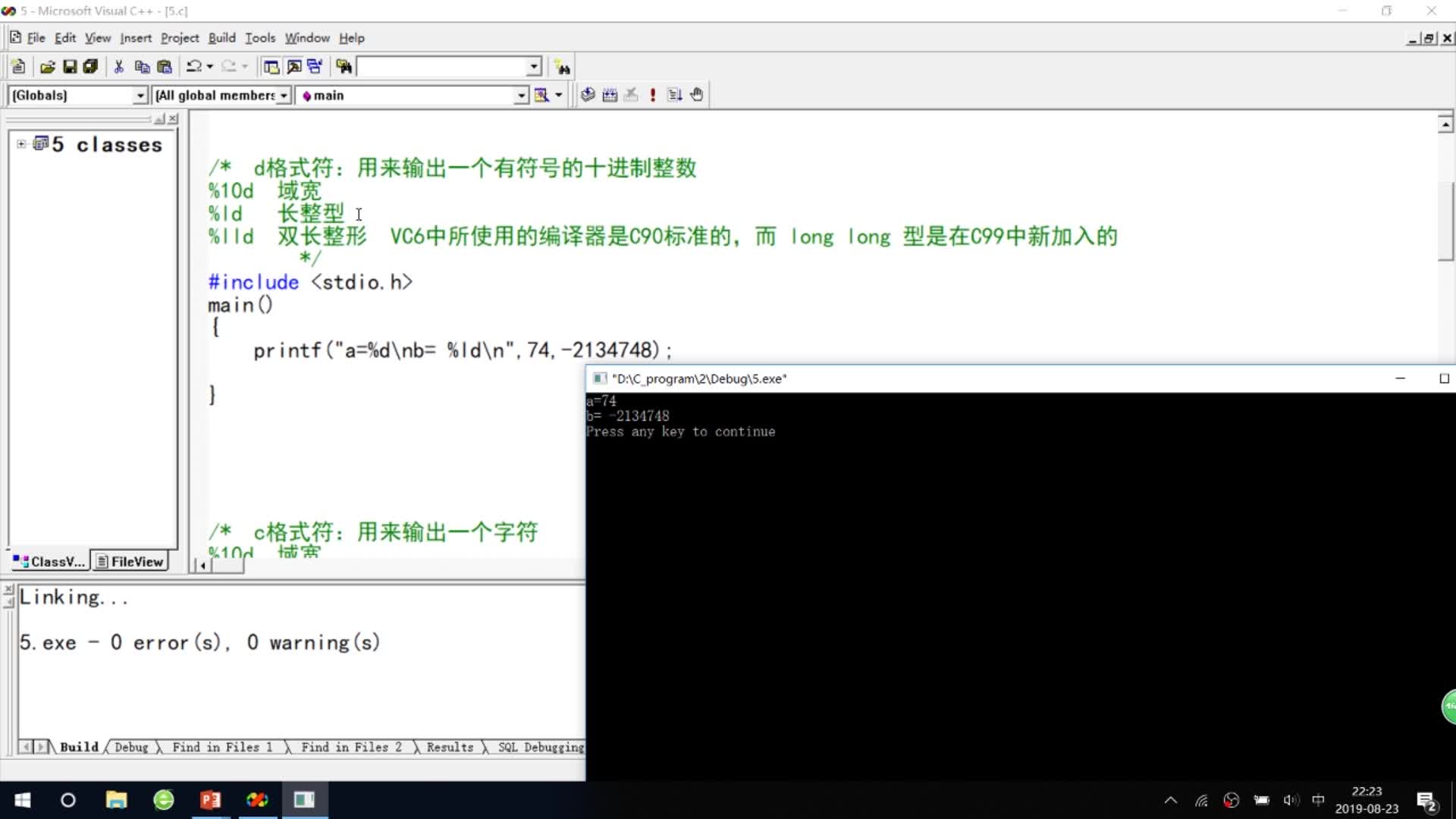Viewport: 1456px width, 819px height.
Task: Click the Compile file icon
Action: click(588, 95)
